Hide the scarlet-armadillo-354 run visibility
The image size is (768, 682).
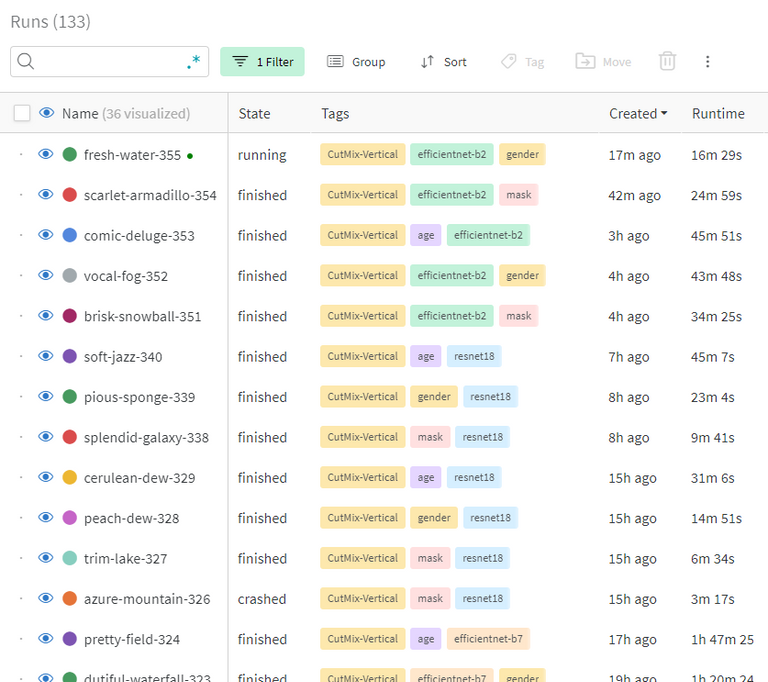tap(46, 195)
